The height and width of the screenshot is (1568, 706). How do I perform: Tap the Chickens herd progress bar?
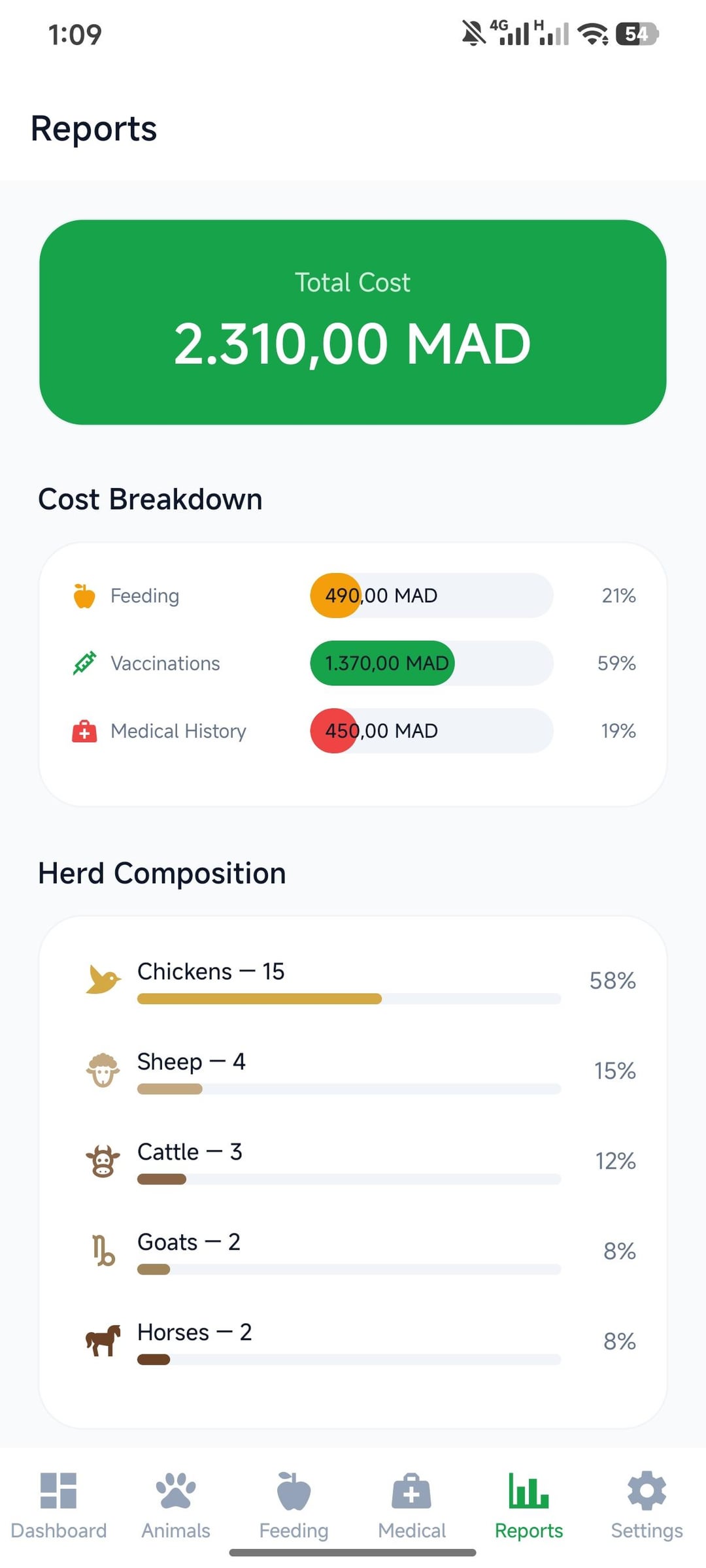(349, 999)
